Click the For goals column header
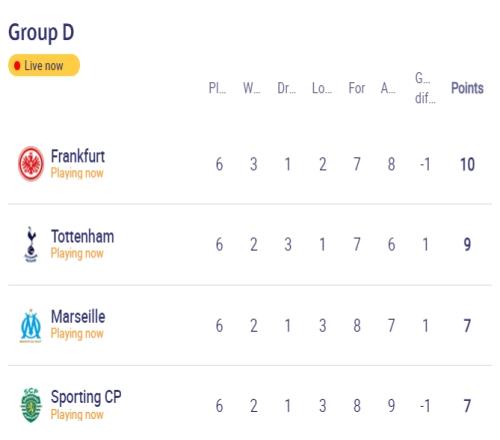500x440 pixels. (357, 88)
